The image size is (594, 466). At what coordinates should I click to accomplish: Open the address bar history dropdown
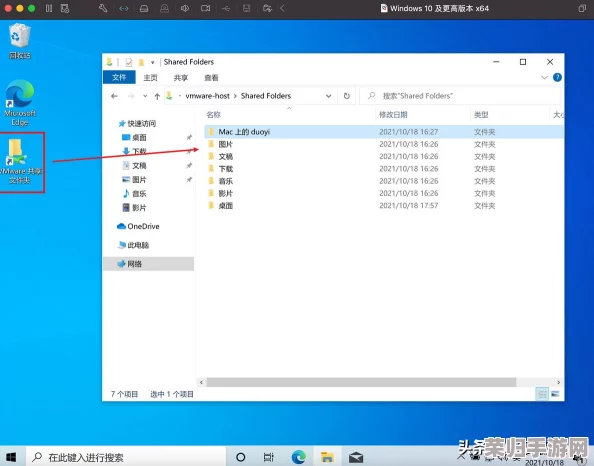tap(328, 96)
